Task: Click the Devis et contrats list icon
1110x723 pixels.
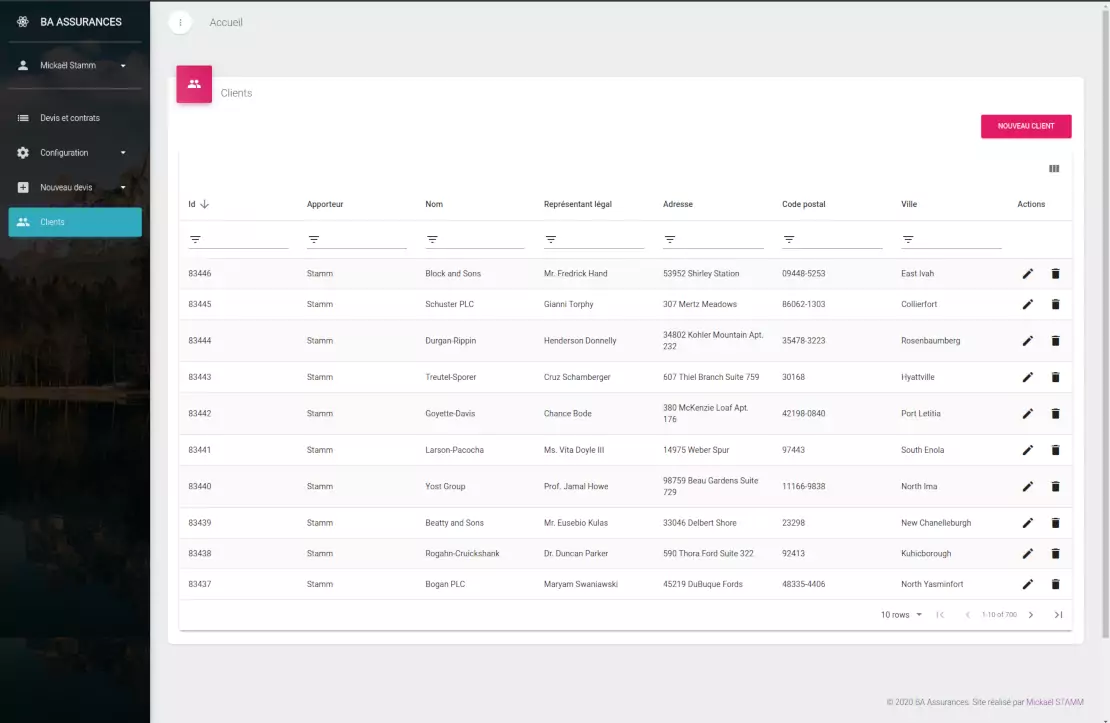Action: coord(23,117)
